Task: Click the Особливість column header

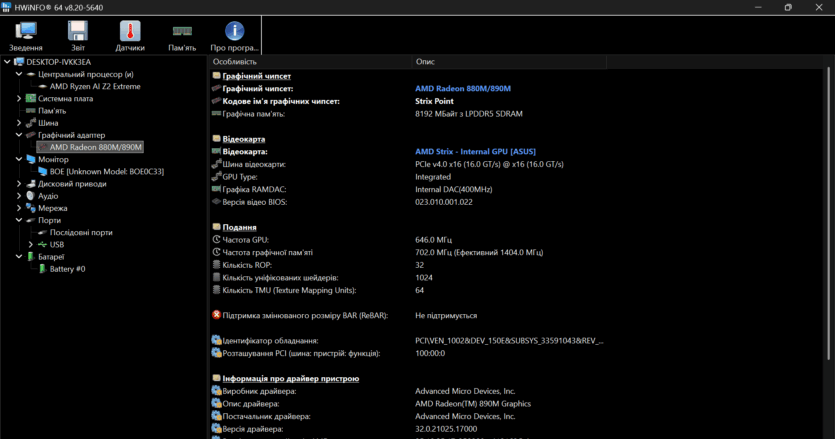Action: click(234, 62)
